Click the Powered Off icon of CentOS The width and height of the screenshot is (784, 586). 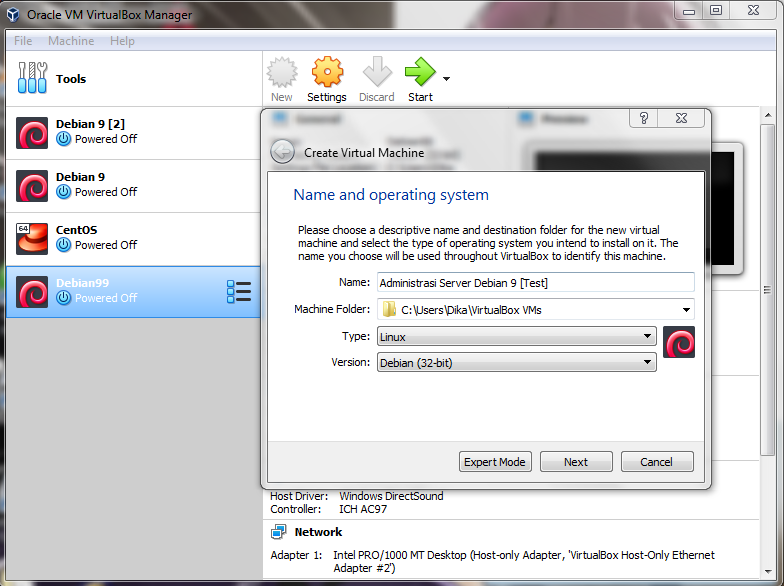click(x=64, y=245)
